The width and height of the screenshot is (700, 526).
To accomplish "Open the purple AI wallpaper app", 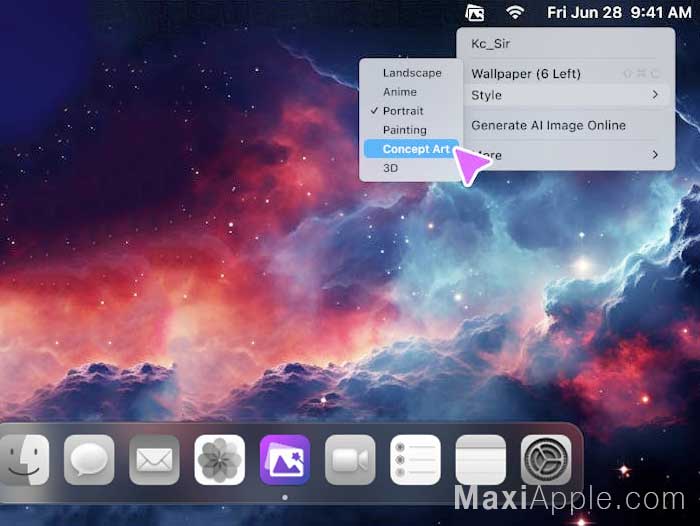I will [285, 460].
